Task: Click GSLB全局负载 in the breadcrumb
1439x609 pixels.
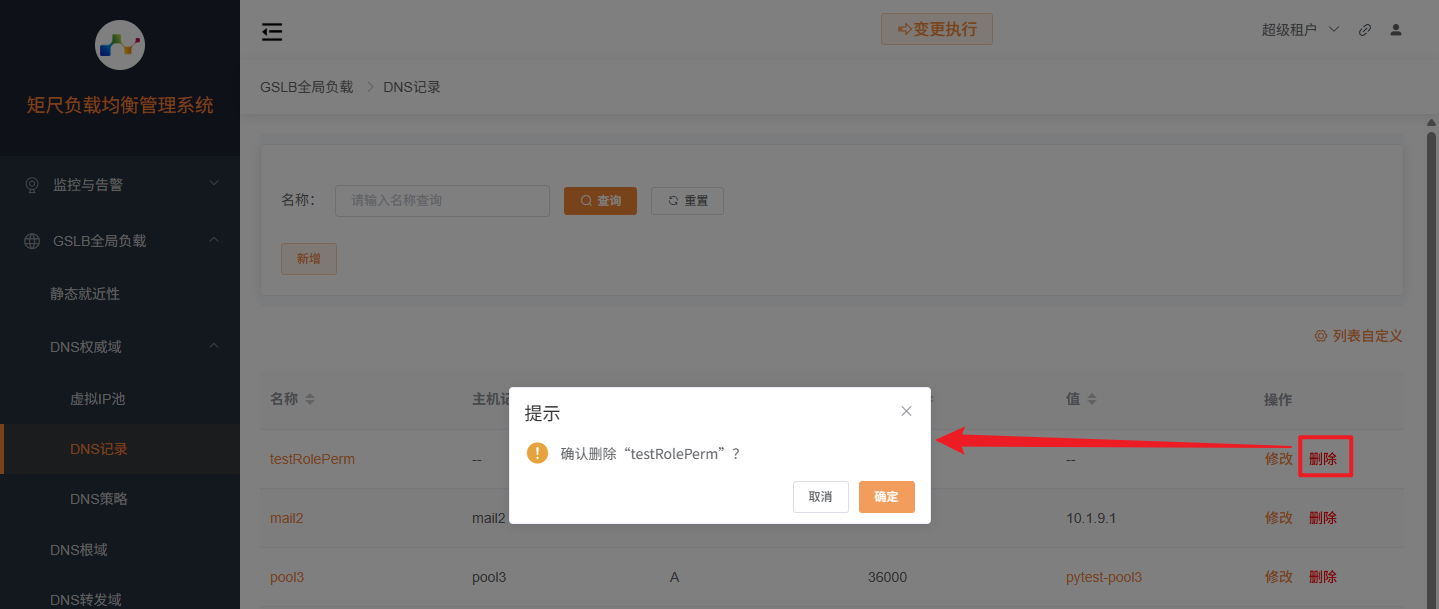Action: 306,87
